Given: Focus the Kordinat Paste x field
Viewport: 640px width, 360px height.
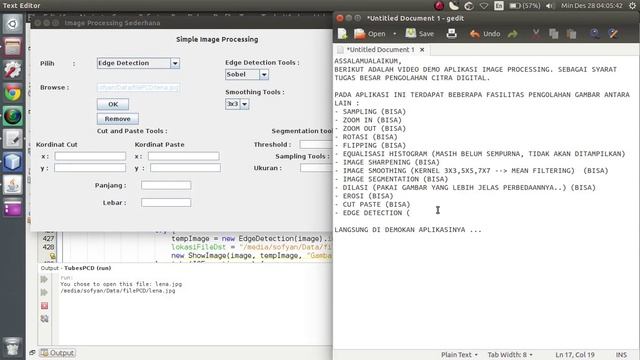Looking at the screenshot, I should click(x=184, y=156).
